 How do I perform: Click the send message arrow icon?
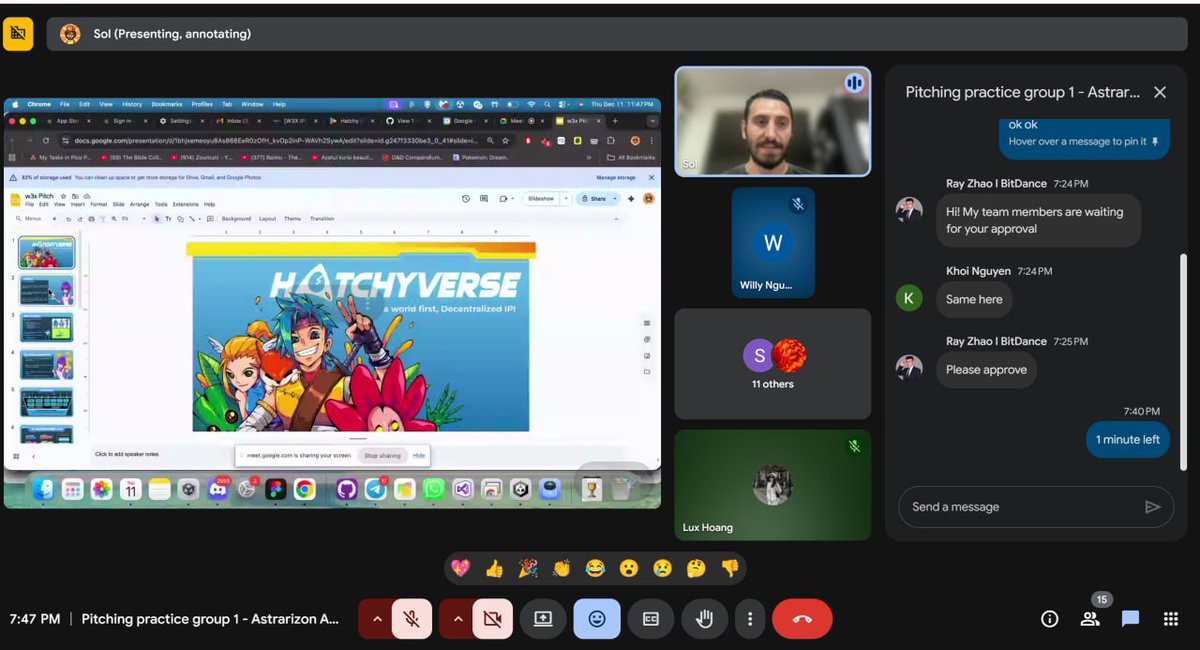(1153, 507)
